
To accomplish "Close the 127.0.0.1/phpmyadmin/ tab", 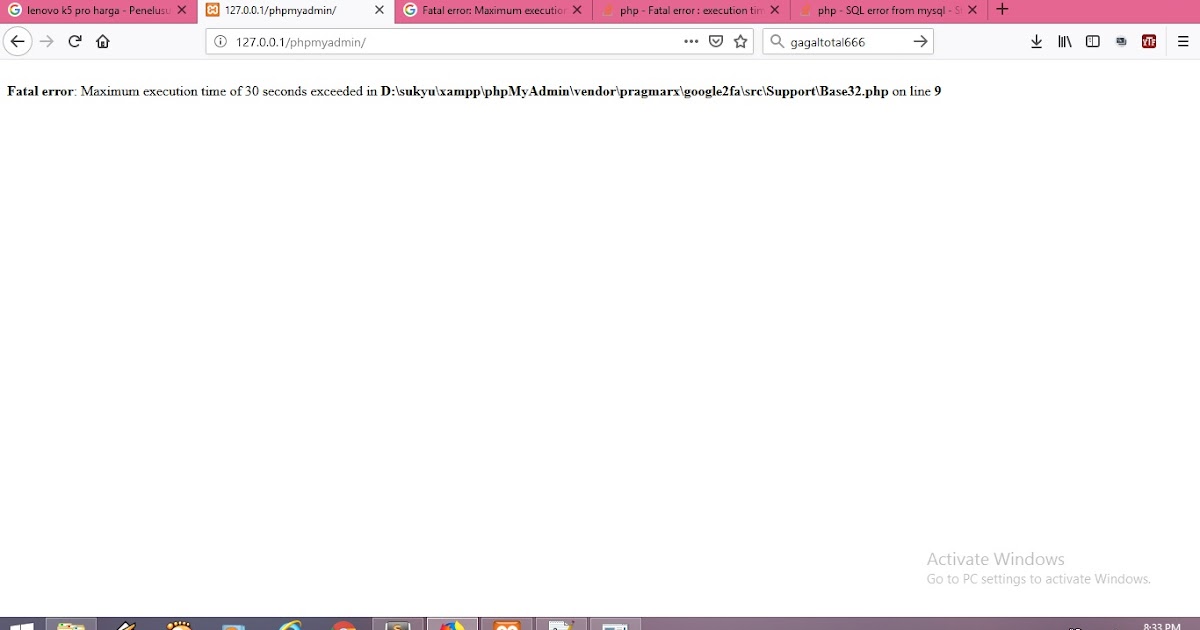I will [379, 10].
